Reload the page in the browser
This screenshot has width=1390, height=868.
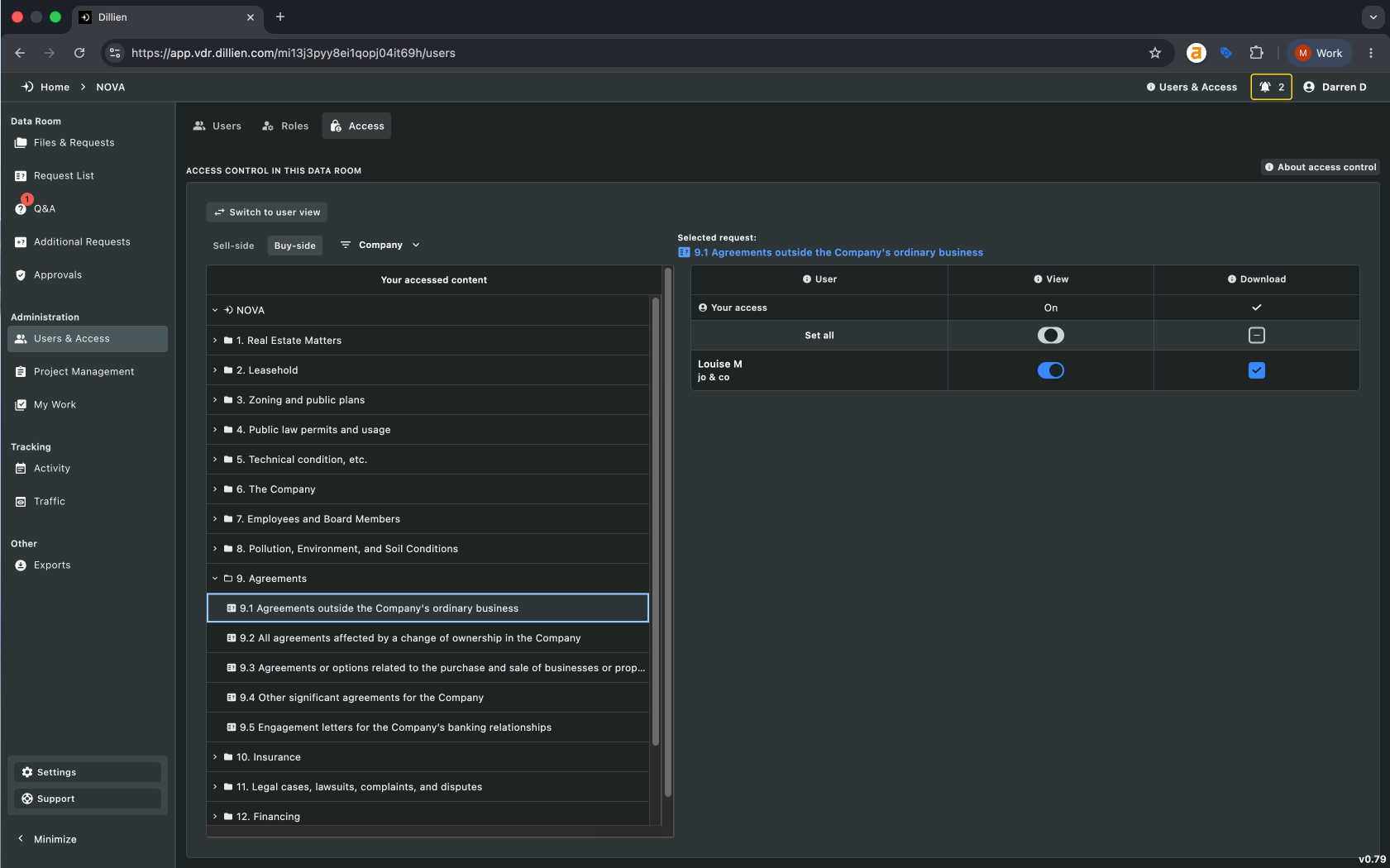click(x=79, y=53)
